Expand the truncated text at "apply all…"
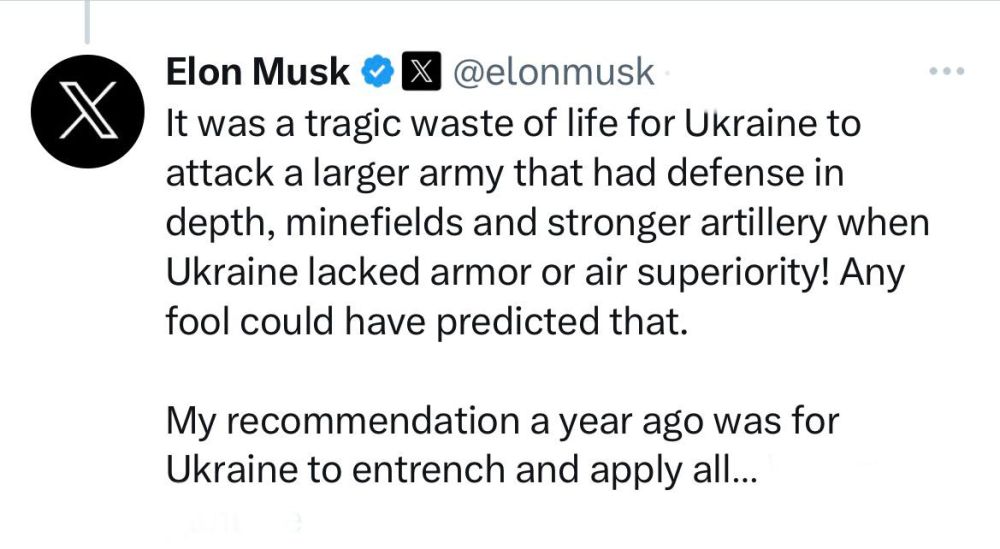1000x549 pixels. coord(700,468)
